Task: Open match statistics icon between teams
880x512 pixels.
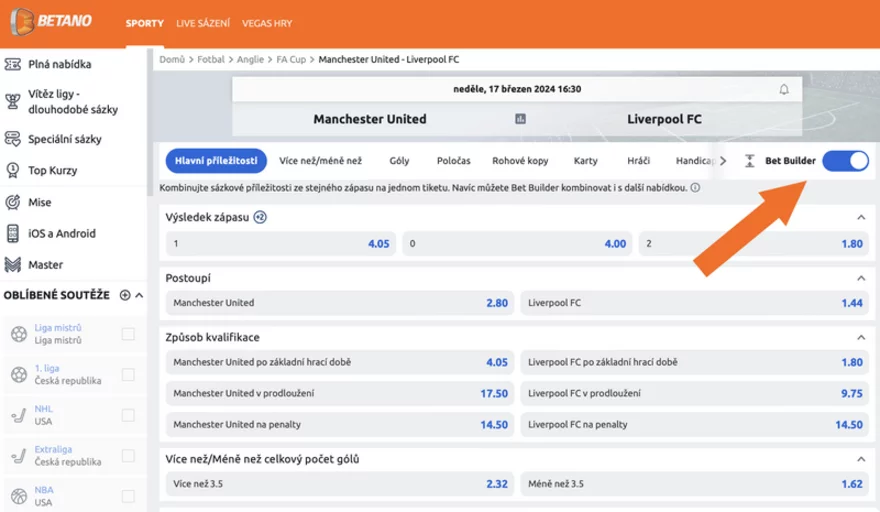Action: pos(520,118)
